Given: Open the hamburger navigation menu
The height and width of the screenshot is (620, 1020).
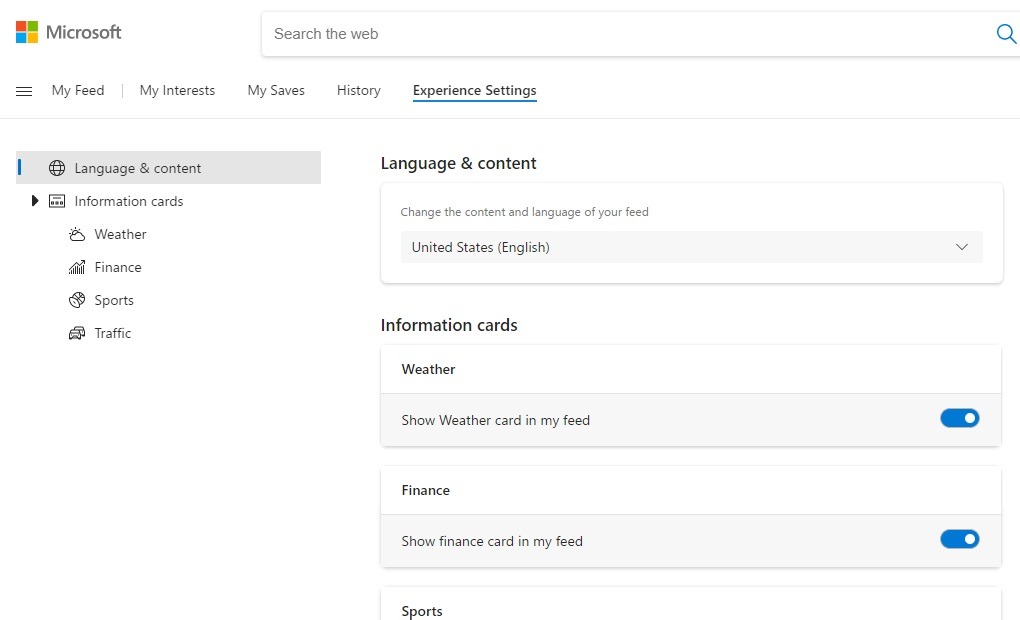Looking at the screenshot, I should point(24,91).
